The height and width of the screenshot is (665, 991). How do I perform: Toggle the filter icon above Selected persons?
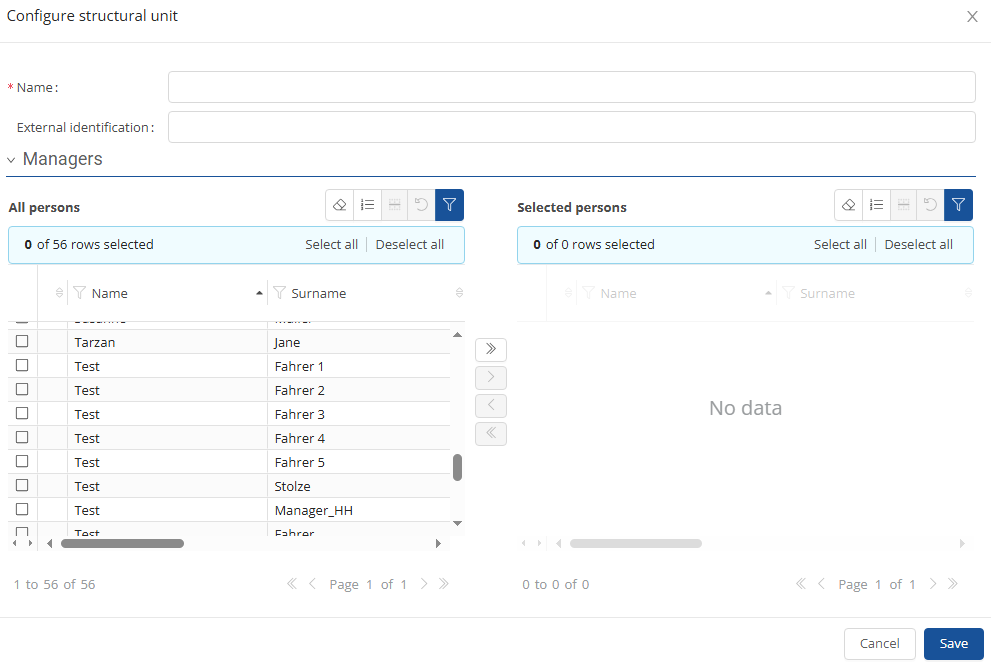click(x=958, y=205)
